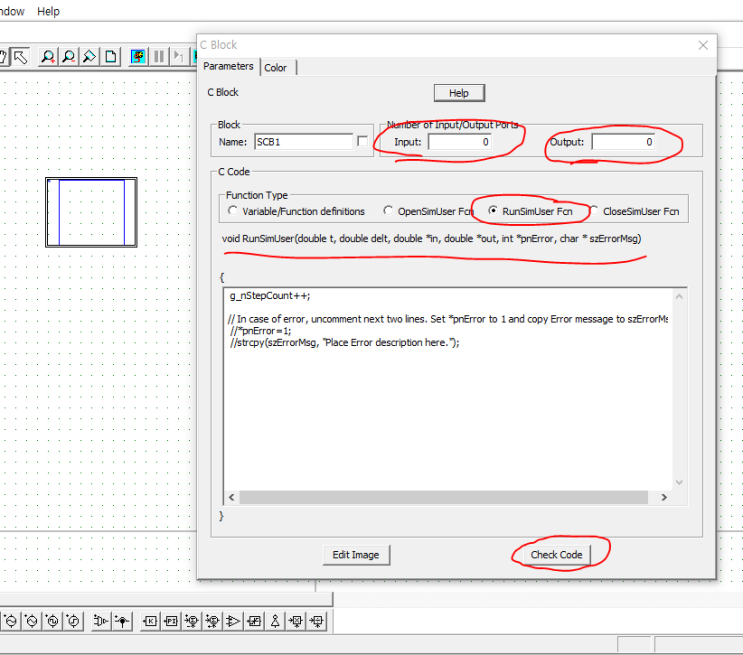Click the zoom in magnifier icon
743x655 pixels.
(x=48, y=57)
